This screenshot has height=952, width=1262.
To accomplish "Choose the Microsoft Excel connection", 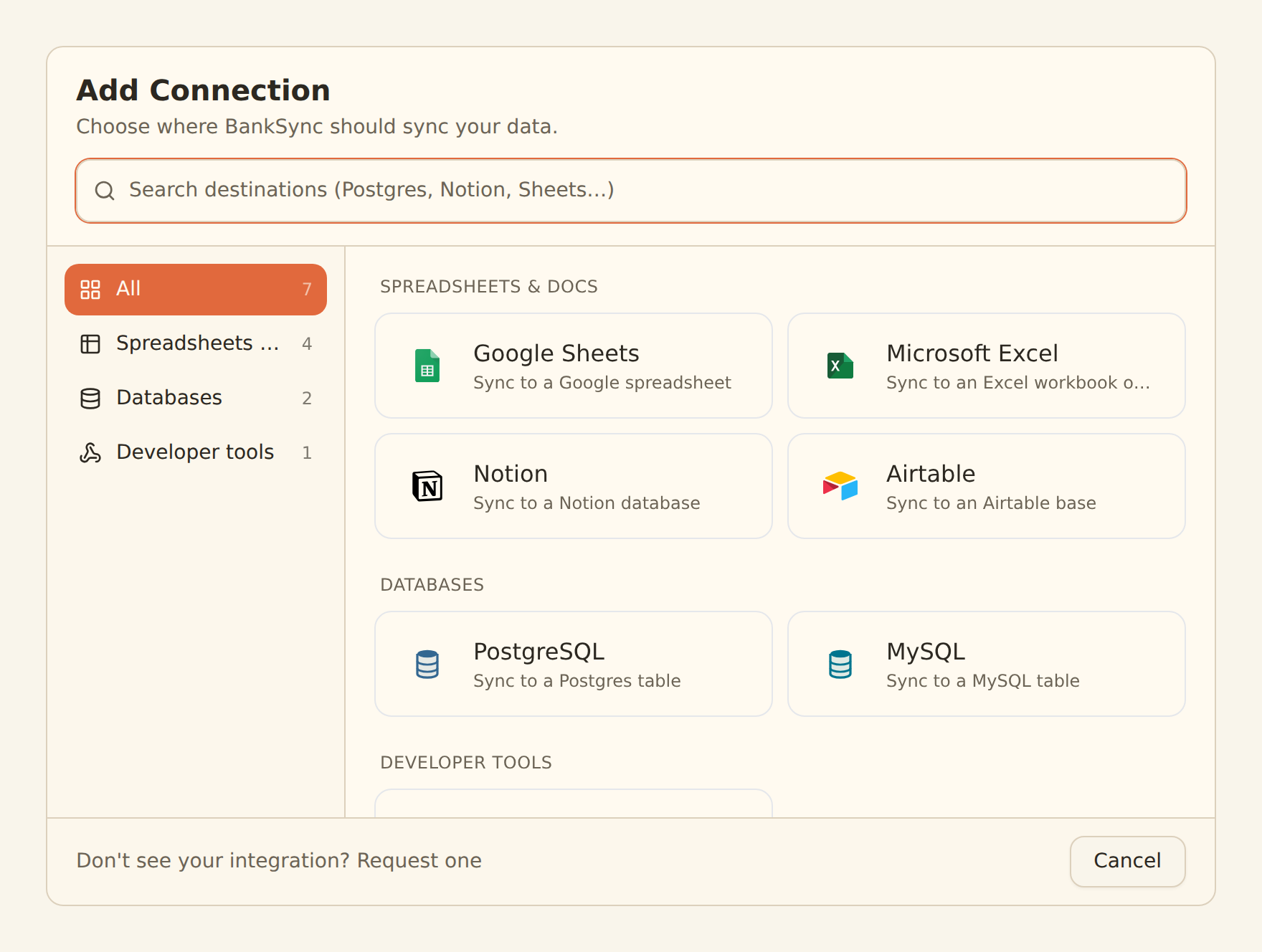I will pyautogui.click(x=987, y=366).
